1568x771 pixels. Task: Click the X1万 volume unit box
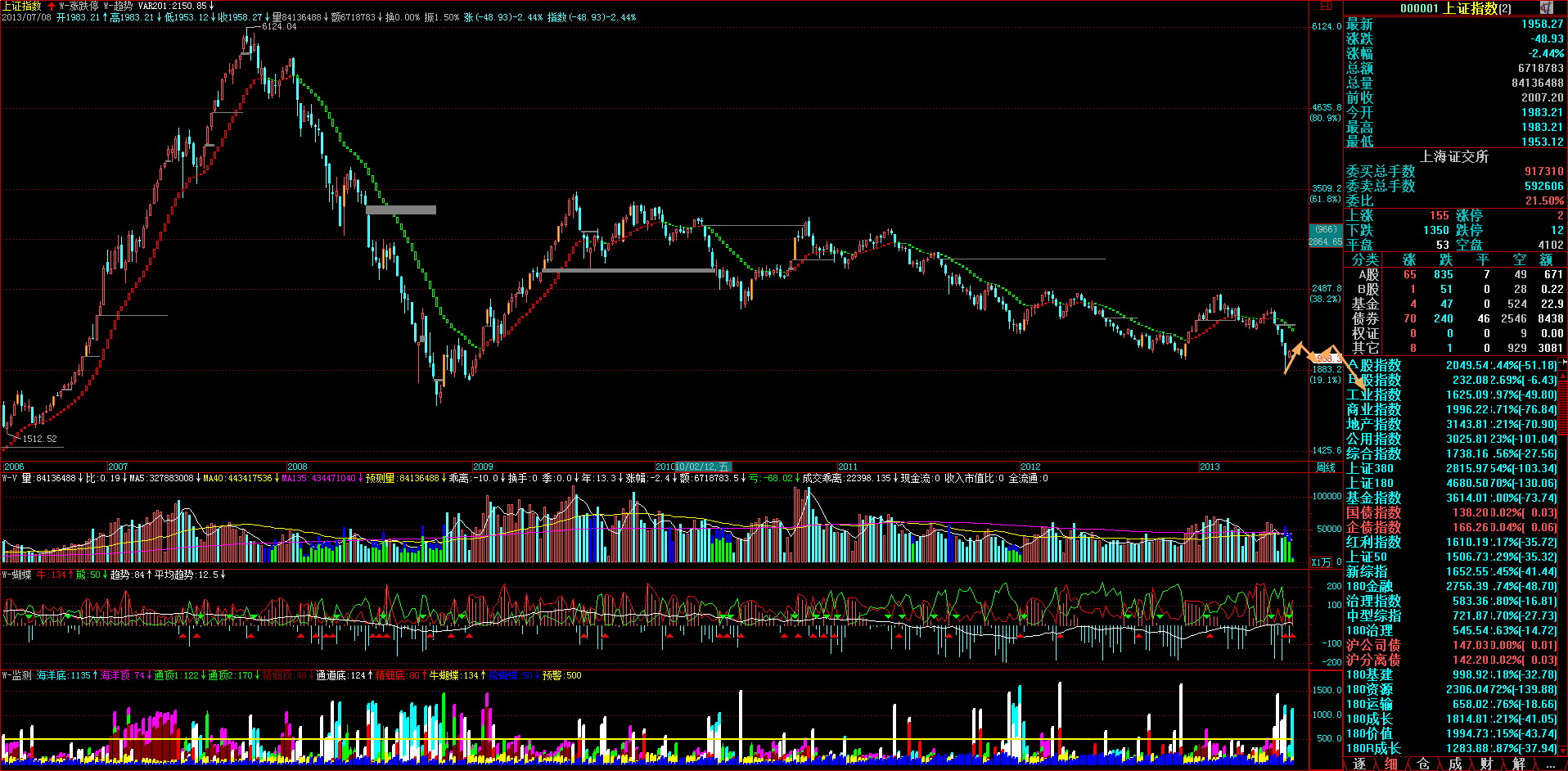[1321, 562]
